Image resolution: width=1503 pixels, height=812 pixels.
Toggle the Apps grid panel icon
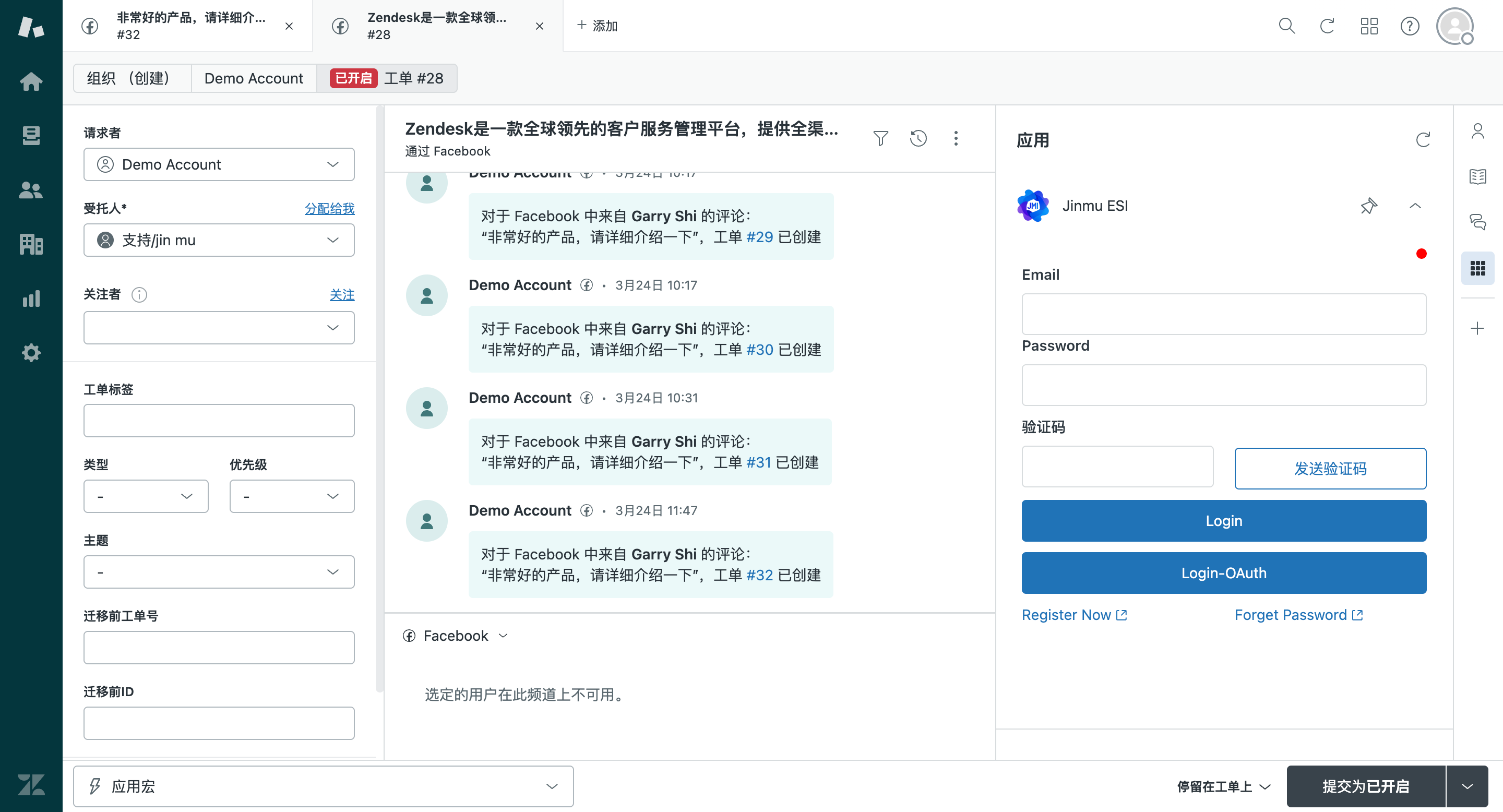coord(1477,268)
